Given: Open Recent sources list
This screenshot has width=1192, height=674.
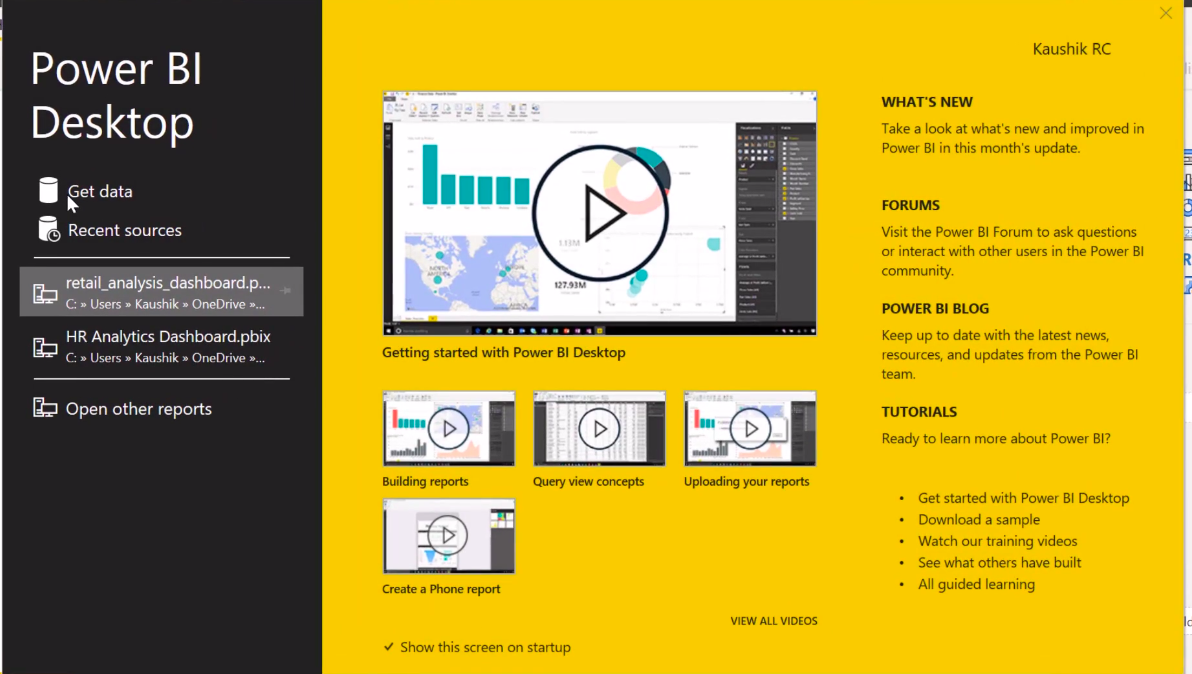Looking at the screenshot, I should pos(125,230).
